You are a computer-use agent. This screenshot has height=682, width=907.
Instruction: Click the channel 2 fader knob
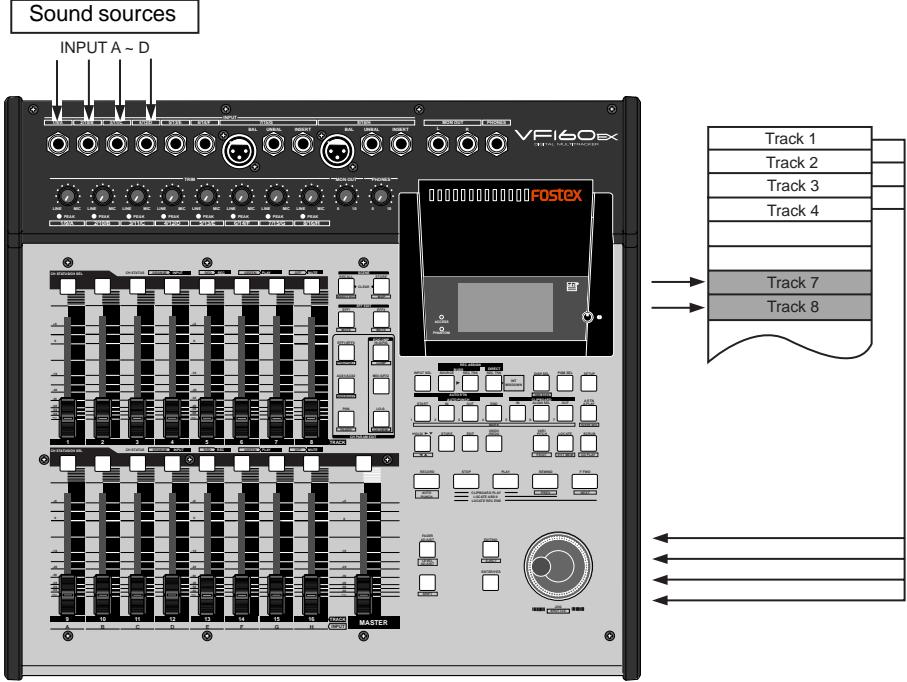102,418
